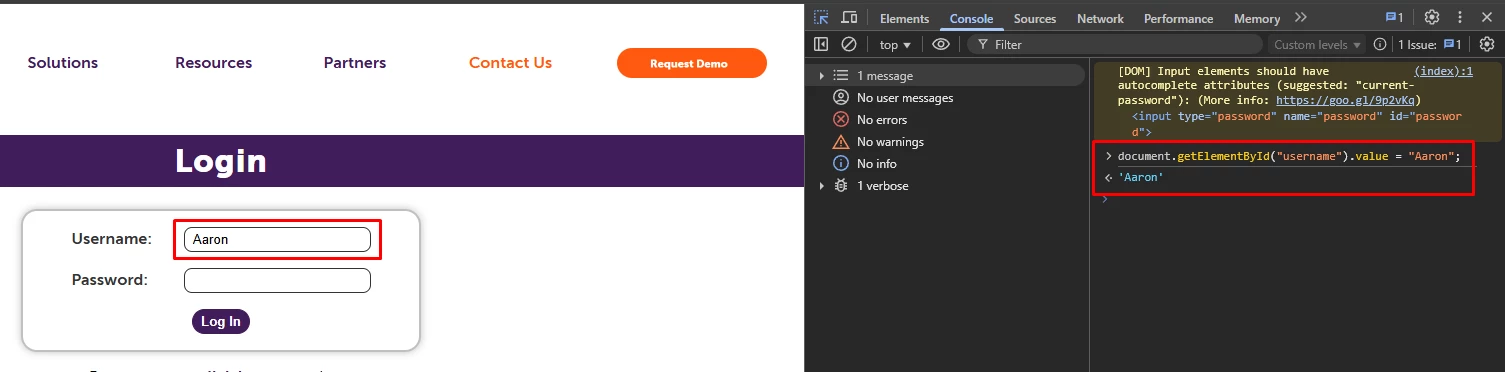The height and width of the screenshot is (372, 1505).
Task: Open the Partners menu
Action: click(x=355, y=63)
